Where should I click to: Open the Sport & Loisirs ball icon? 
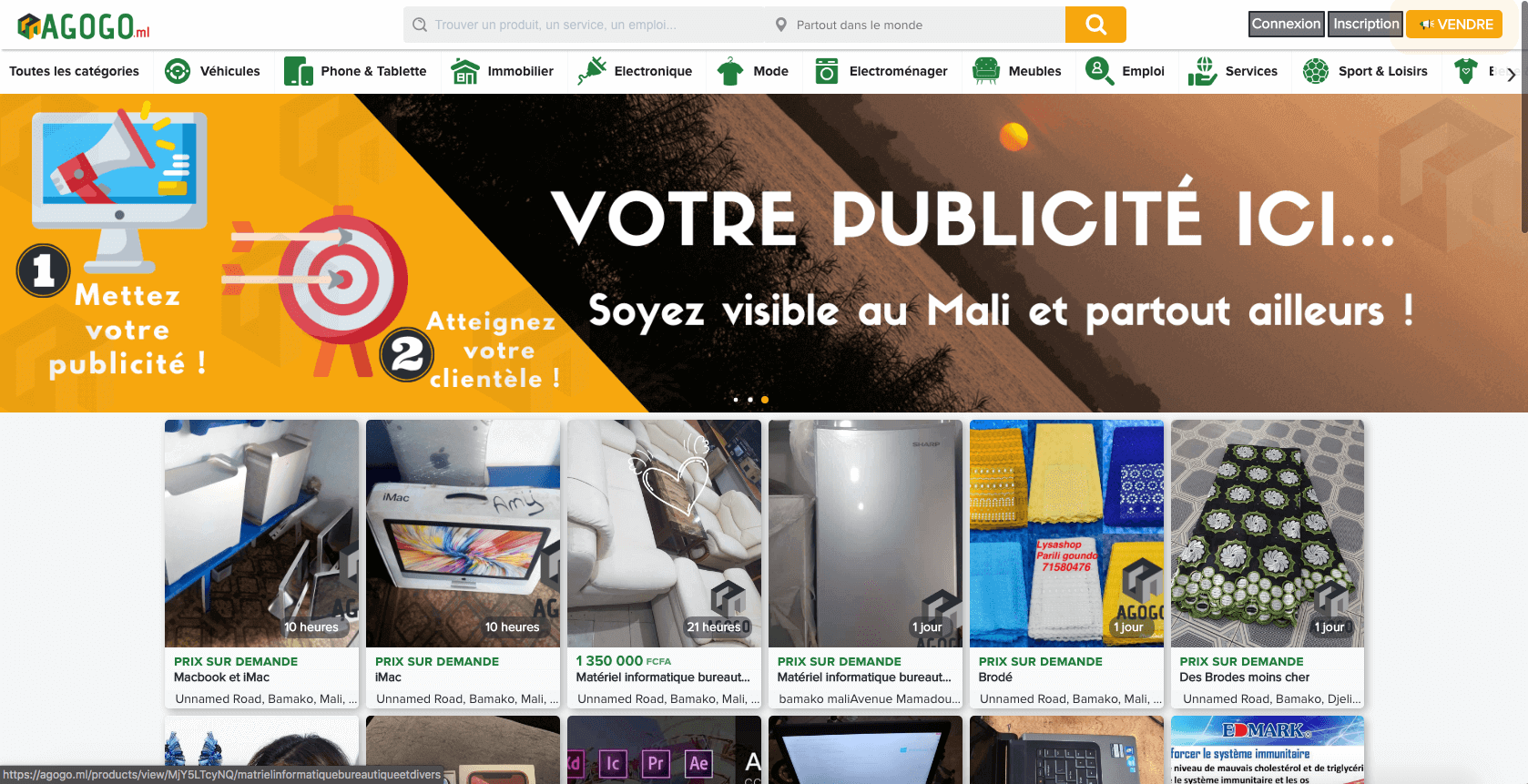(1316, 71)
